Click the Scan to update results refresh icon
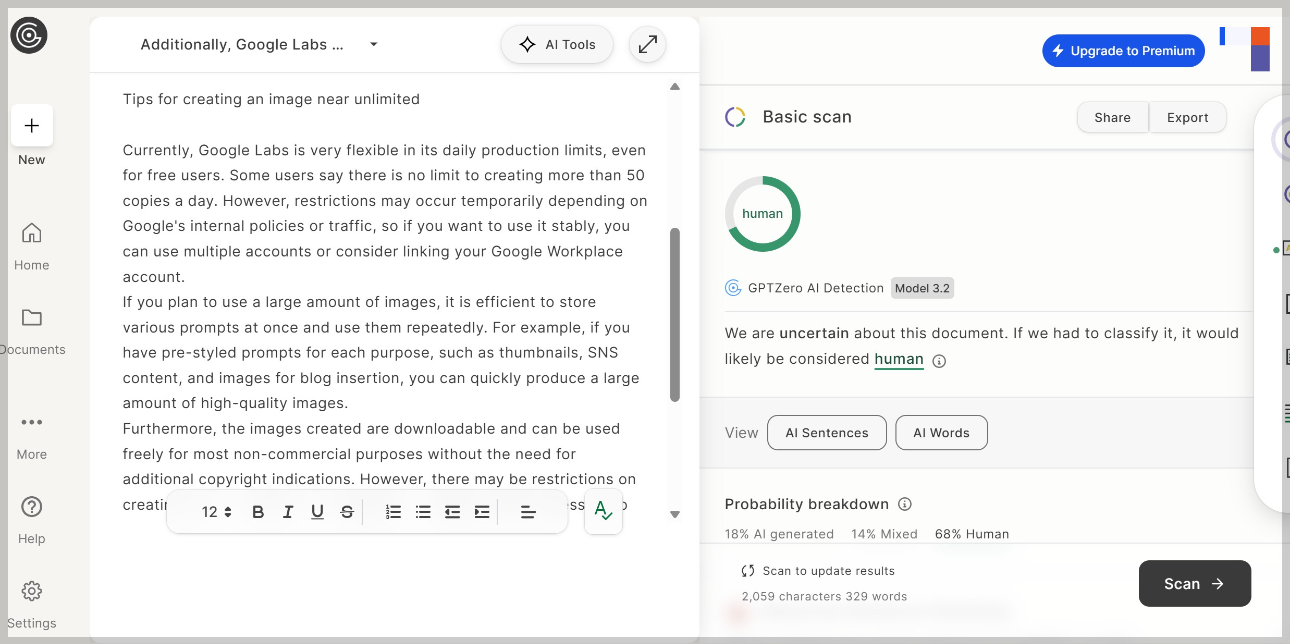Viewport: 1290px width, 644px height. click(748, 571)
